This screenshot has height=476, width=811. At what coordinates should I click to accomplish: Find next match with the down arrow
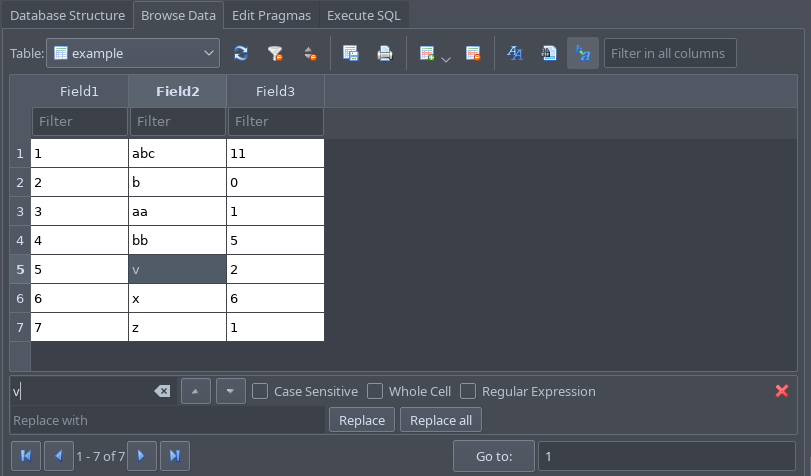tap(231, 391)
